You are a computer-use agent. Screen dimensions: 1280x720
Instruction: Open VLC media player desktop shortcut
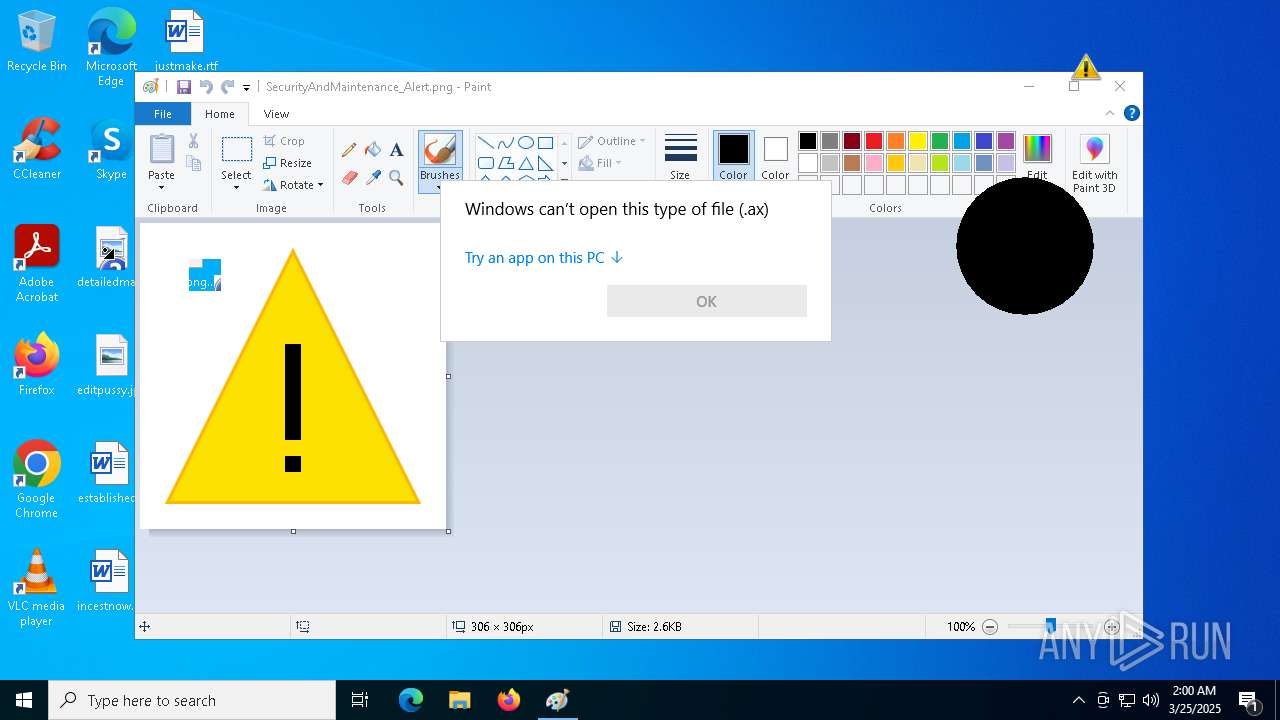tap(37, 588)
